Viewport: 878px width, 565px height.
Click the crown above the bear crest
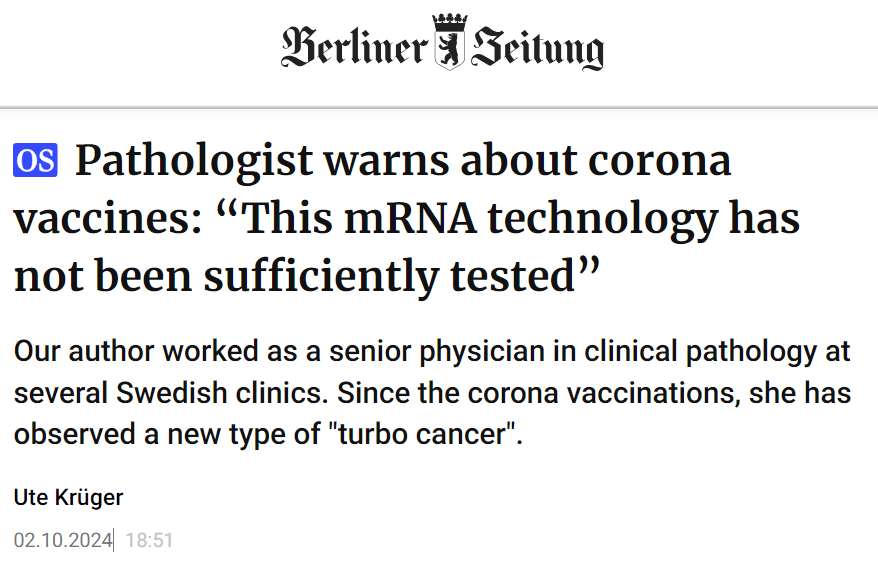(x=450, y=24)
